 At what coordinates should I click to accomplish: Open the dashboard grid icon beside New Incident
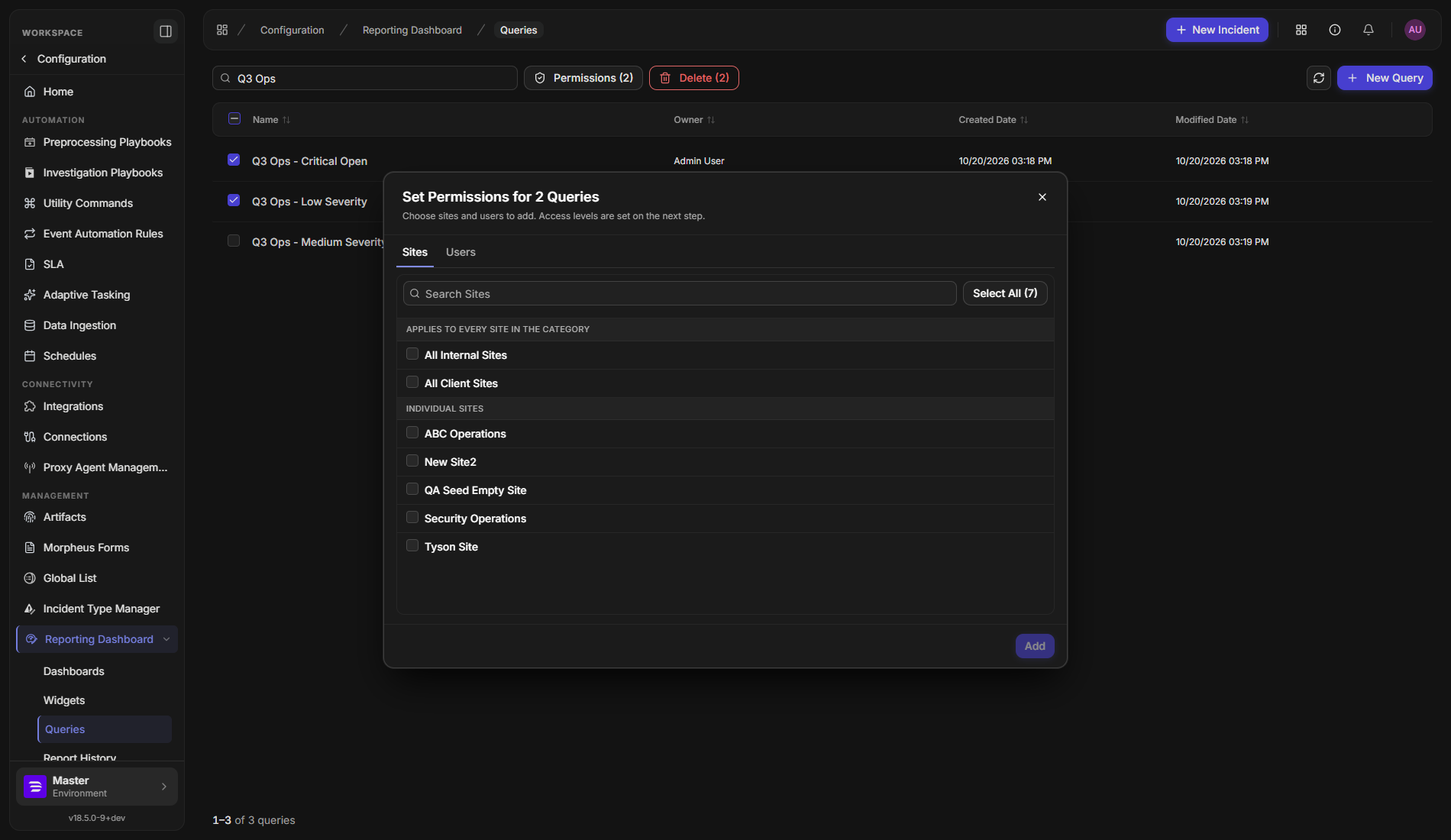coord(1301,30)
